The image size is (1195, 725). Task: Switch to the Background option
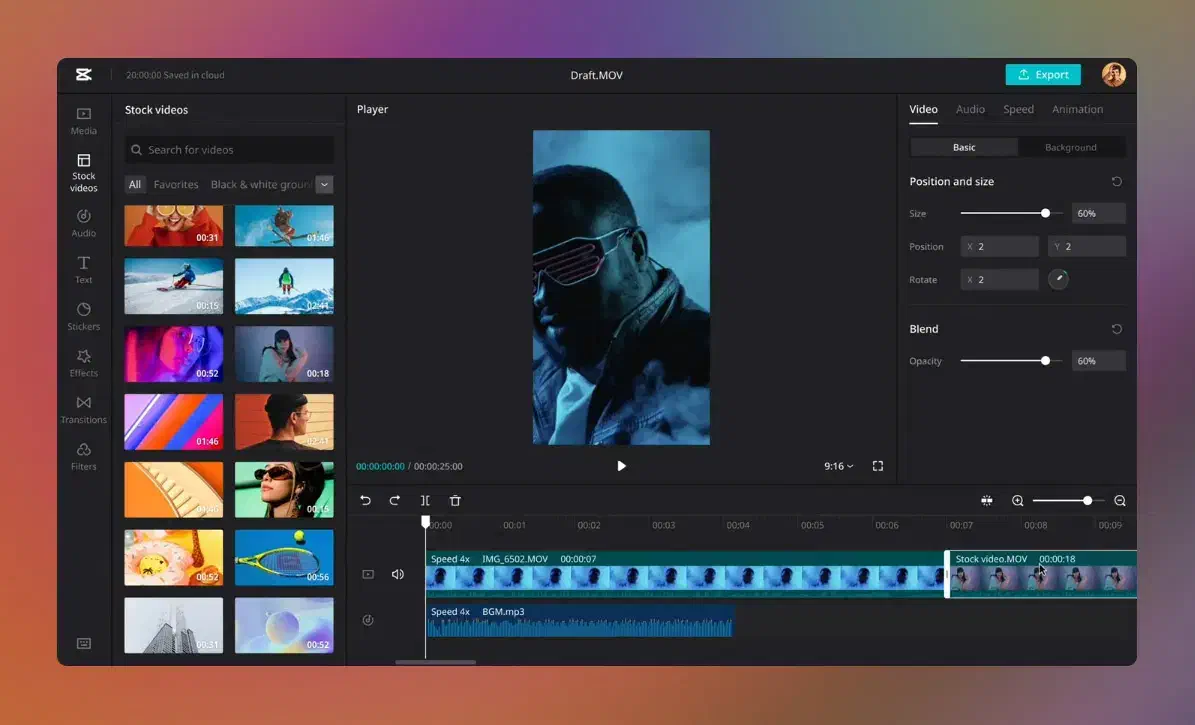[1071, 147]
